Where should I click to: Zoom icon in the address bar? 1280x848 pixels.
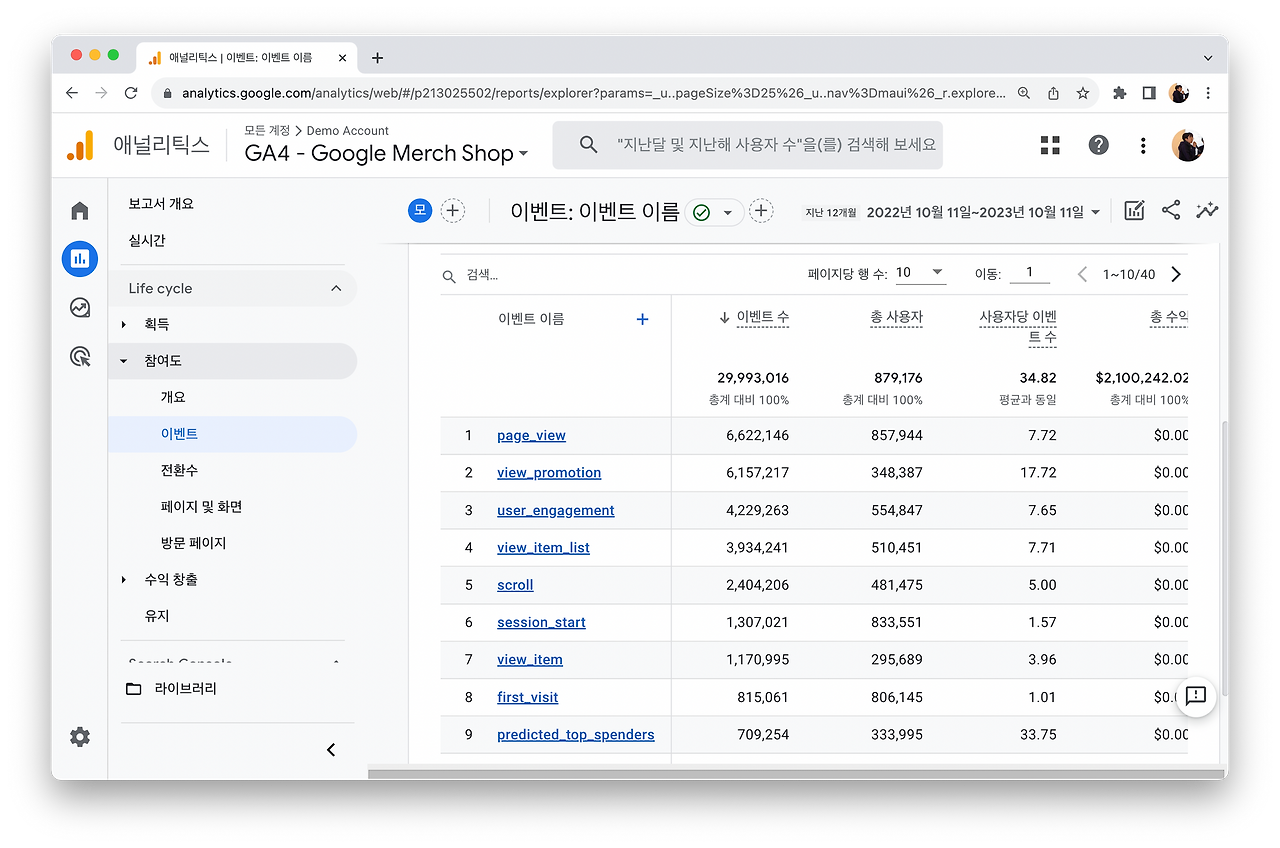(x=1024, y=93)
